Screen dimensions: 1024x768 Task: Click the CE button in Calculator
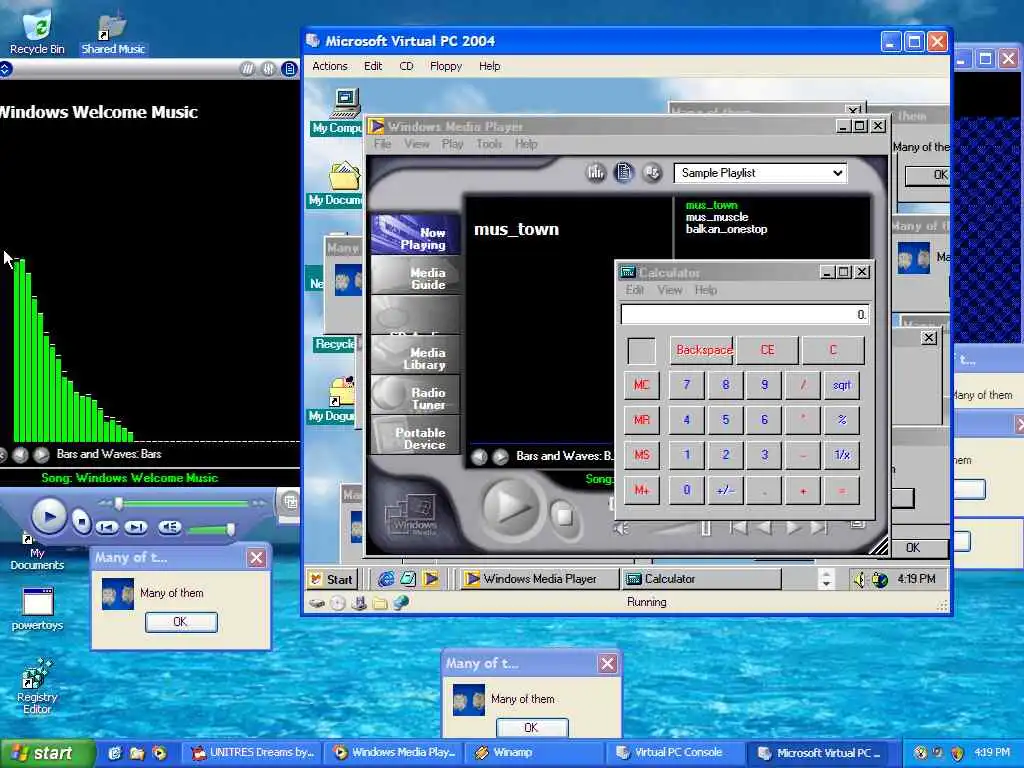[767, 350]
